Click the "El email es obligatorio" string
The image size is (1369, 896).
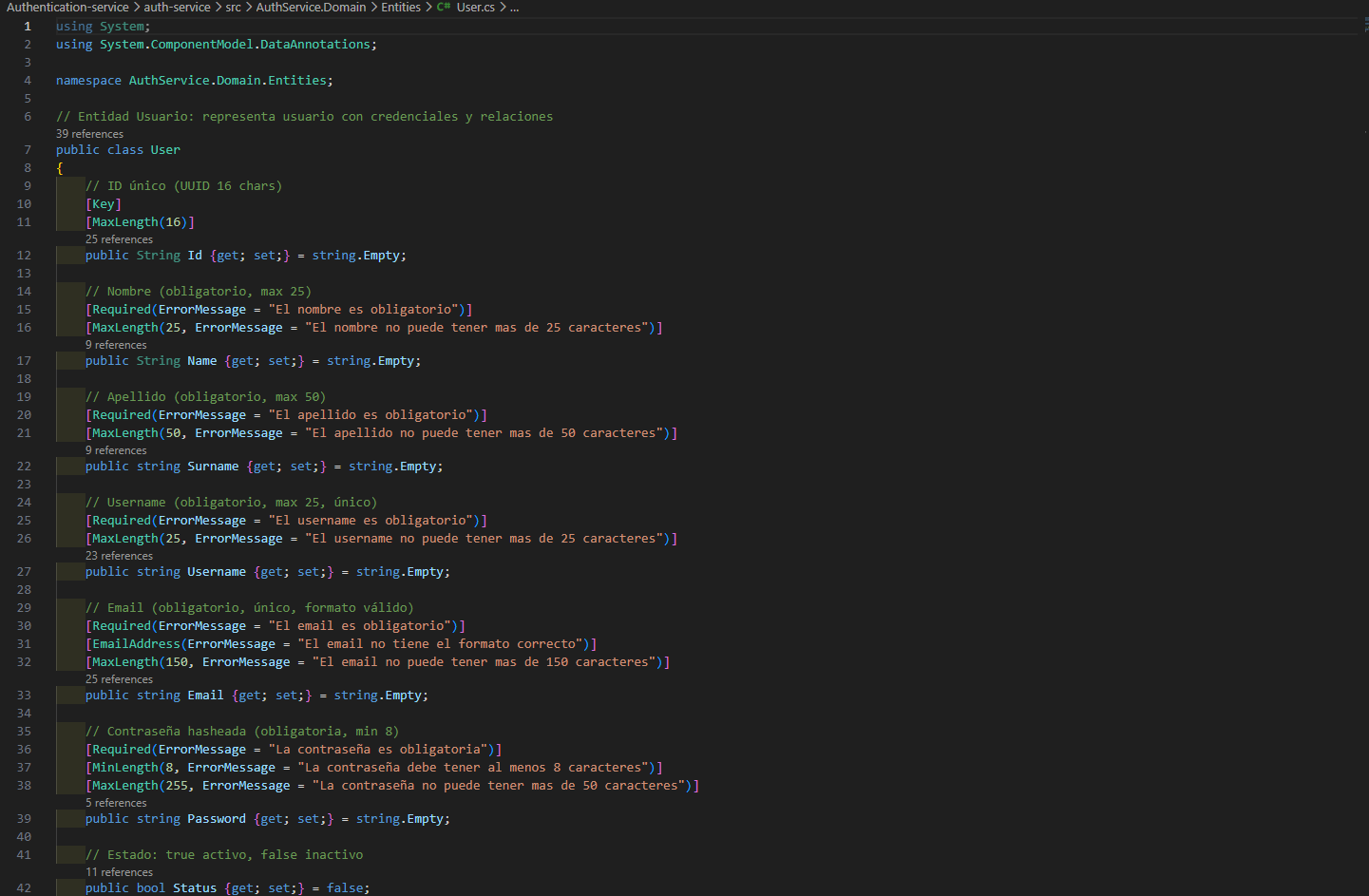359,626
